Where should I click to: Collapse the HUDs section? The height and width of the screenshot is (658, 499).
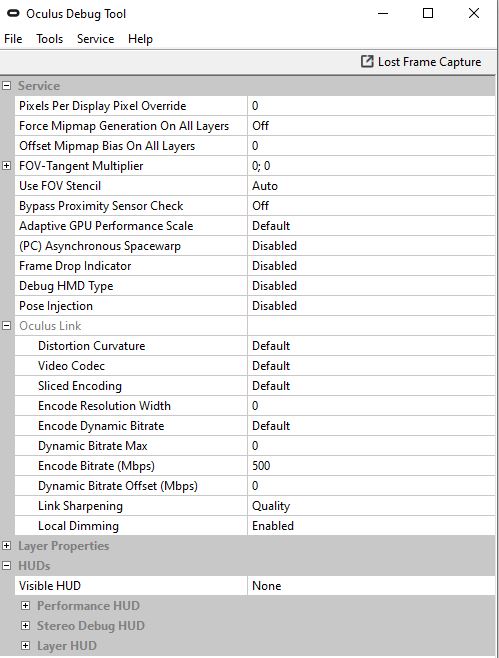click(x=6, y=566)
